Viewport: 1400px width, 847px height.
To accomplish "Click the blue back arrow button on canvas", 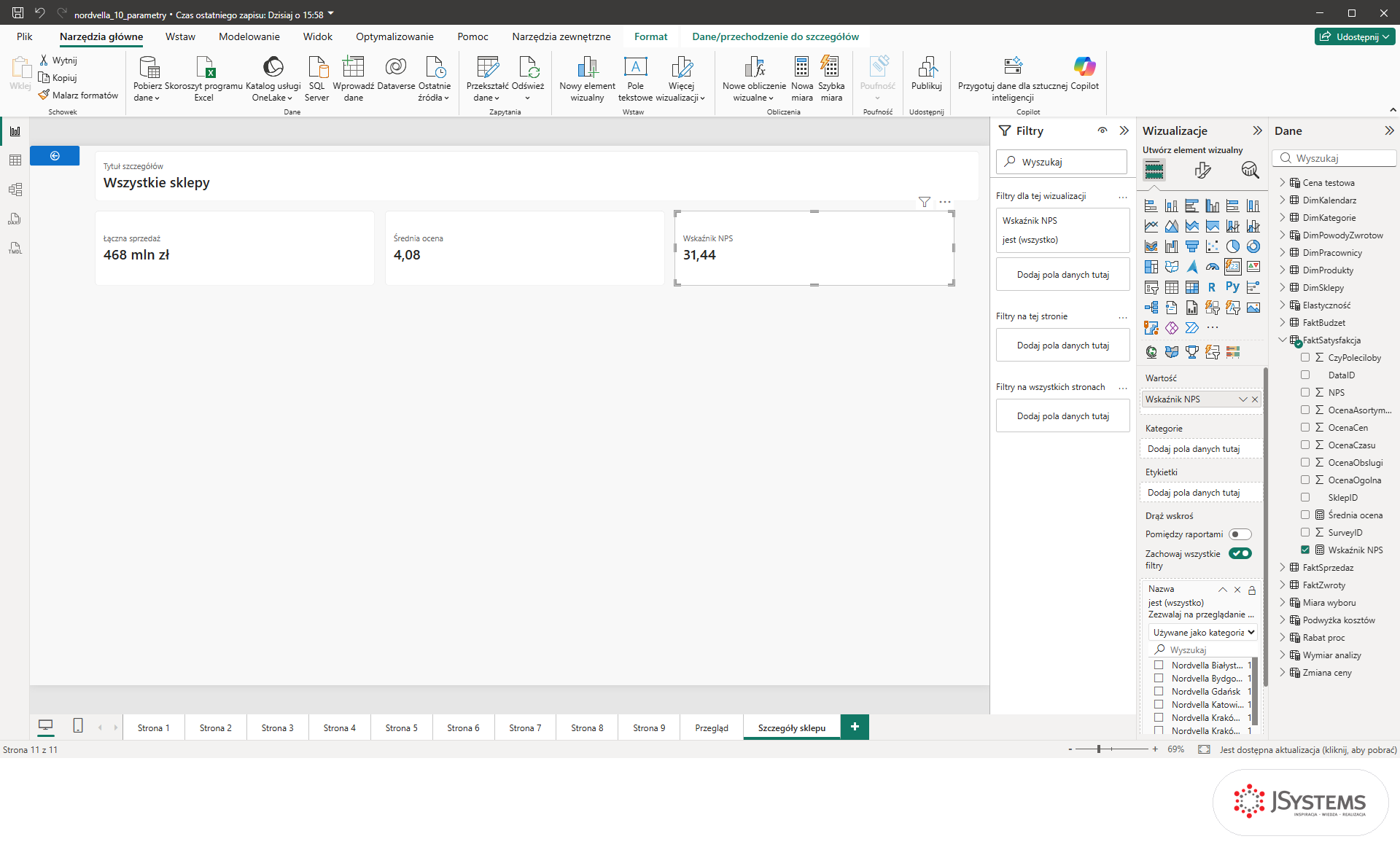I will point(55,156).
